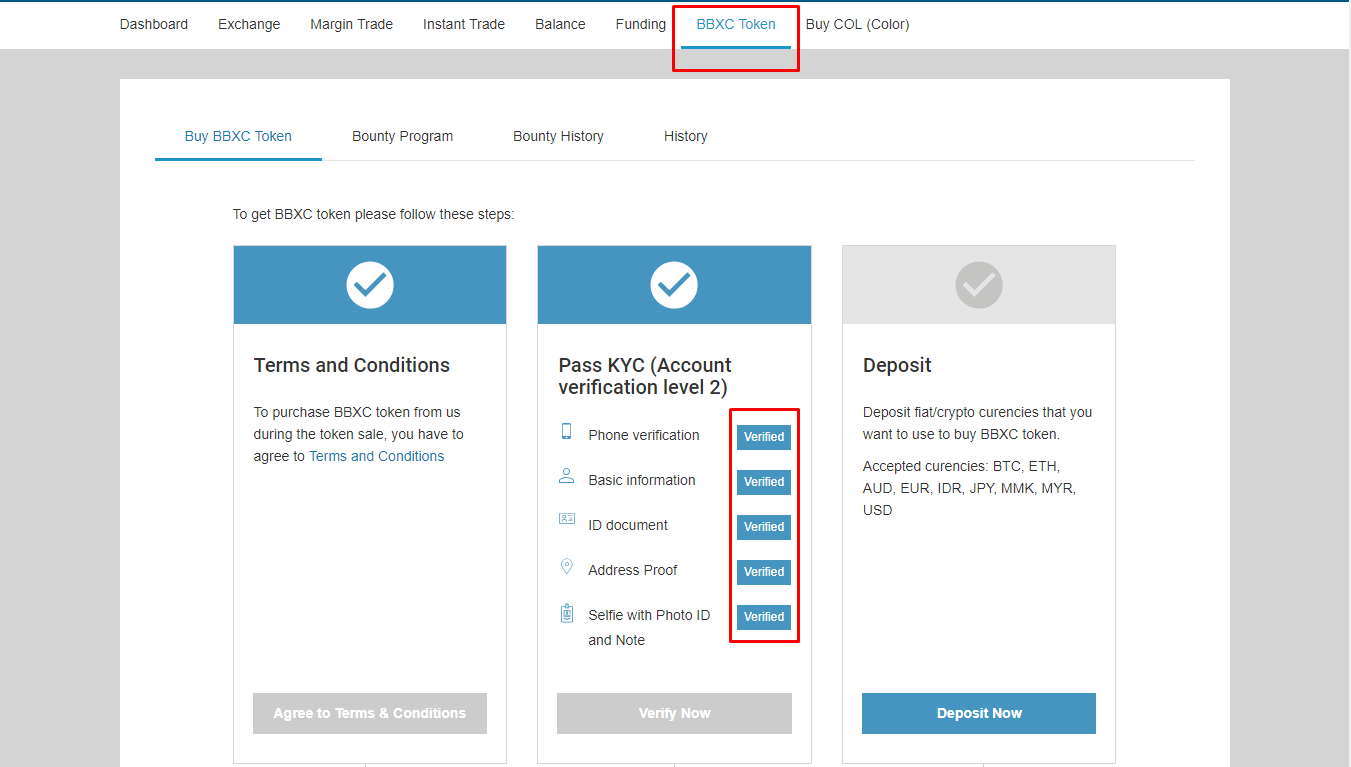Click Agree to Terms & Conditions button
The height and width of the screenshot is (767, 1351).
click(x=369, y=713)
